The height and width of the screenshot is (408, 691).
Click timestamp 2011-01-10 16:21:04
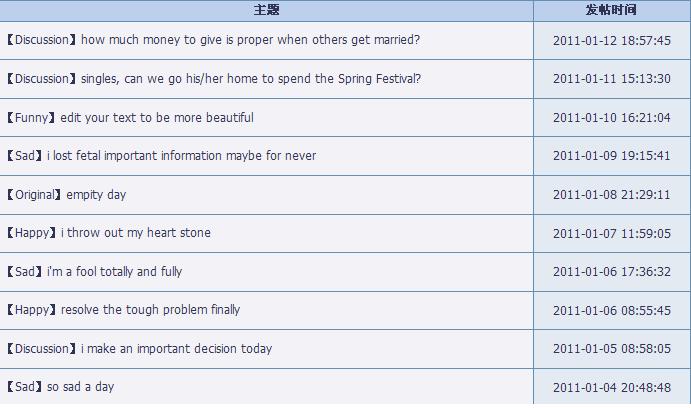[611, 117]
